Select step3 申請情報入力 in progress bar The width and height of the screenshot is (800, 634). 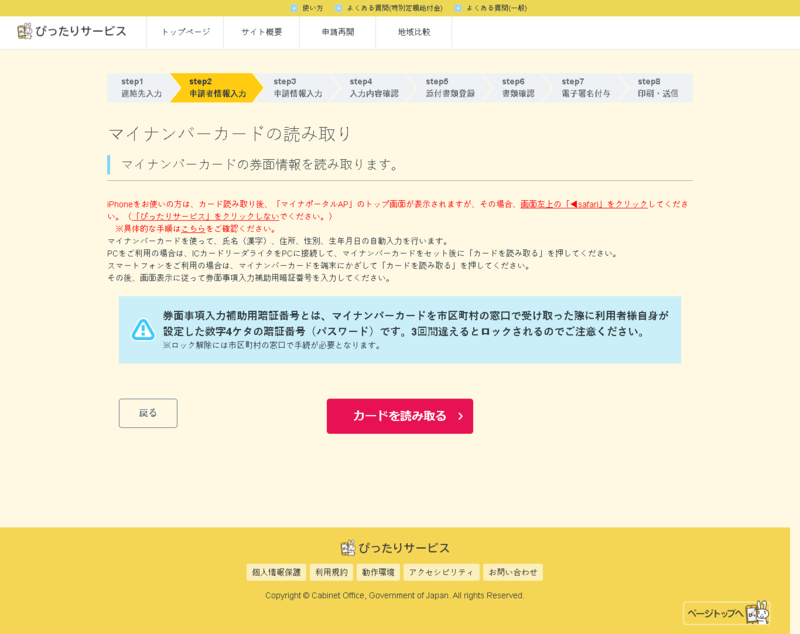(x=298, y=88)
